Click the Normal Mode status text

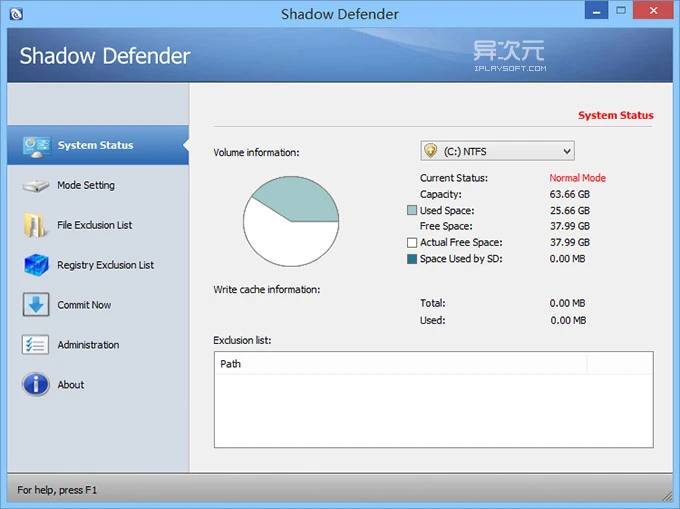tap(578, 178)
